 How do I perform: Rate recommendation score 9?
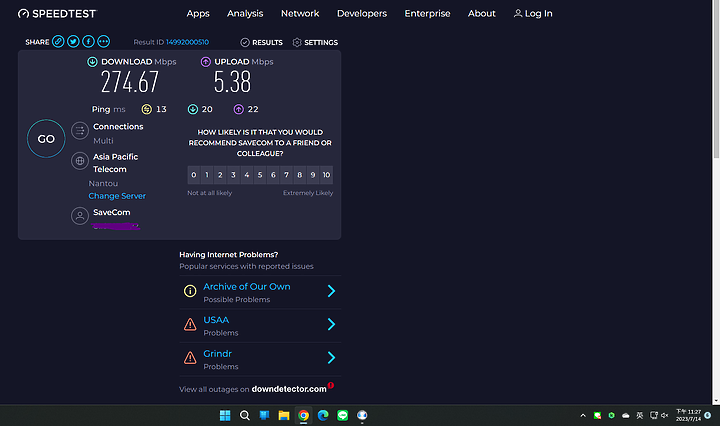pyautogui.click(x=313, y=175)
